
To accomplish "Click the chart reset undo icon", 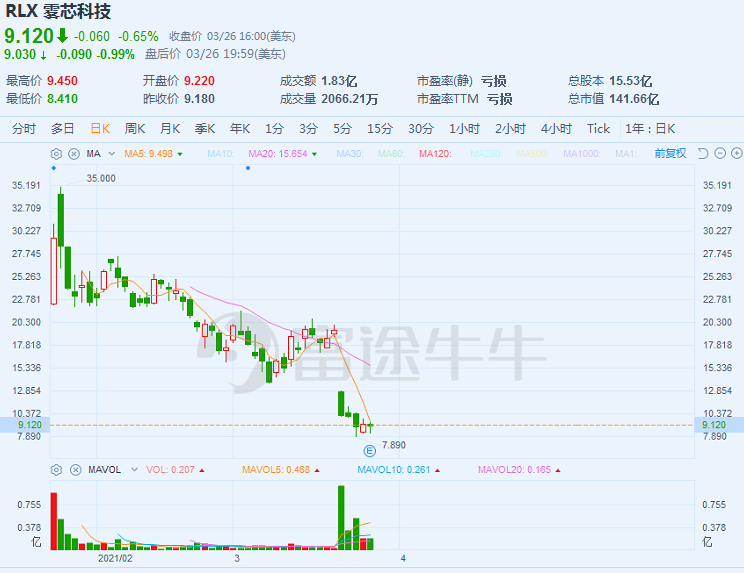I will point(703,153).
